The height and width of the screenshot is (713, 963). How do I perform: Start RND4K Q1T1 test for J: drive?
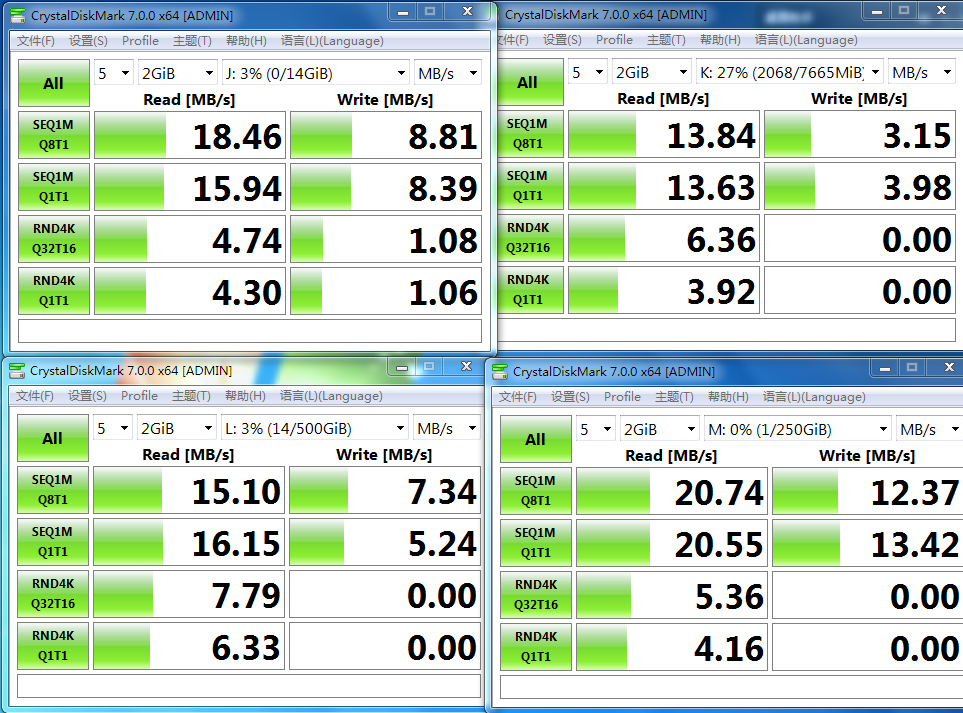pos(54,291)
